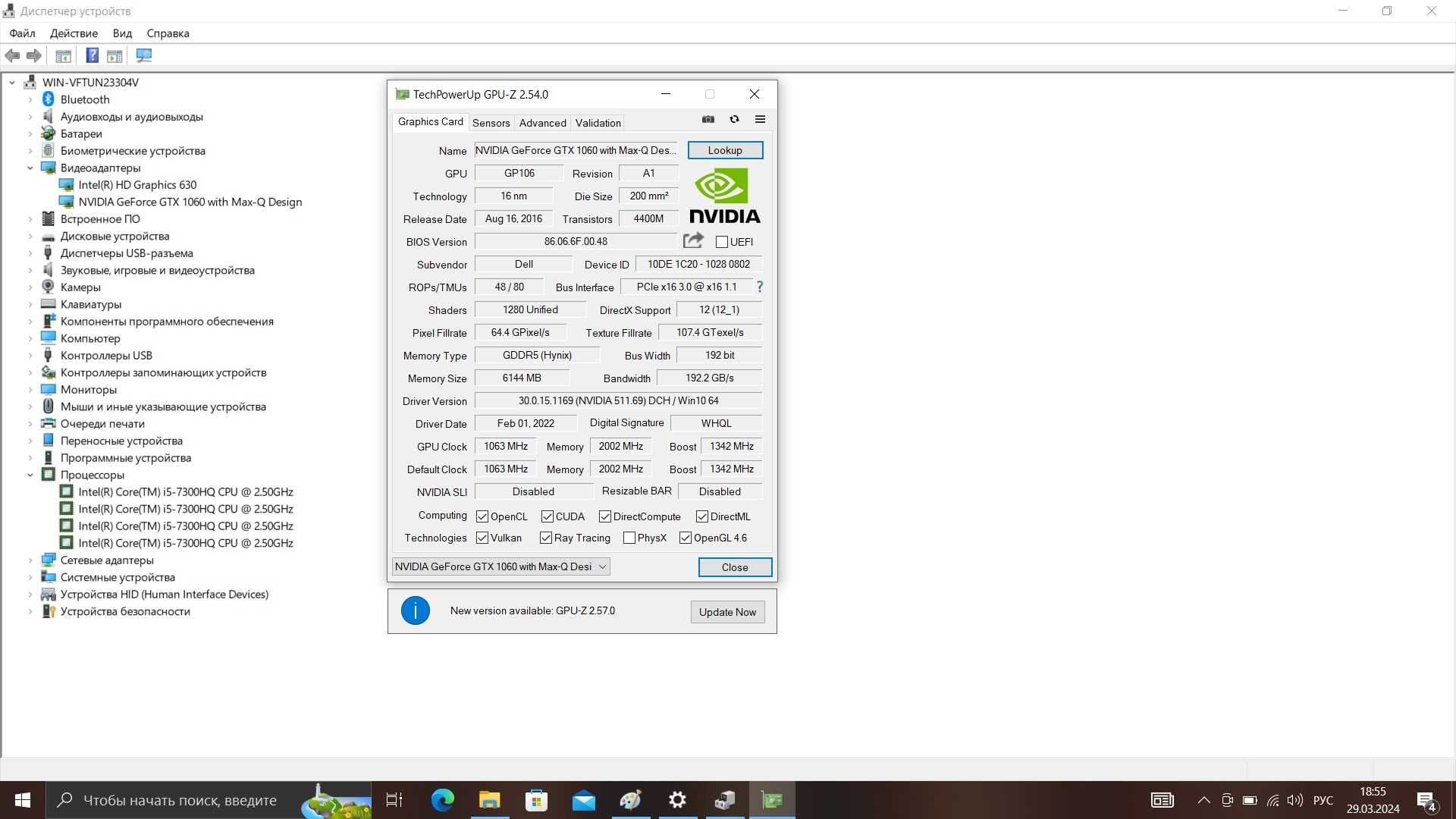The height and width of the screenshot is (819, 1456).
Task: Toggle the OpenGL 4.6 checkbox
Action: [686, 538]
